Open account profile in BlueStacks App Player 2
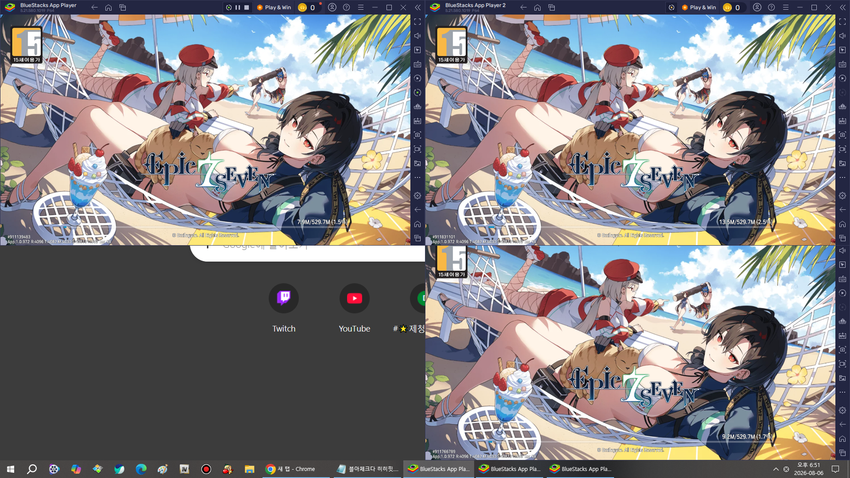 tap(757, 8)
